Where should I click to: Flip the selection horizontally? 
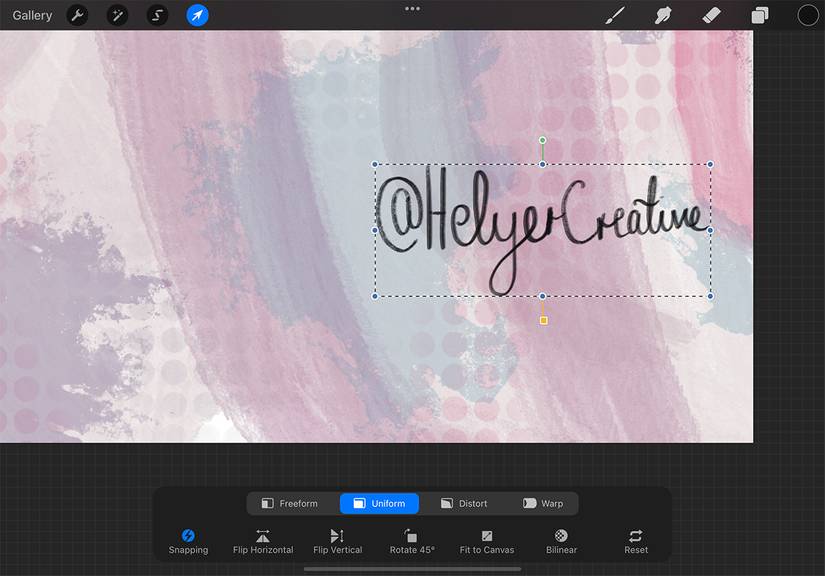pyautogui.click(x=262, y=541)
